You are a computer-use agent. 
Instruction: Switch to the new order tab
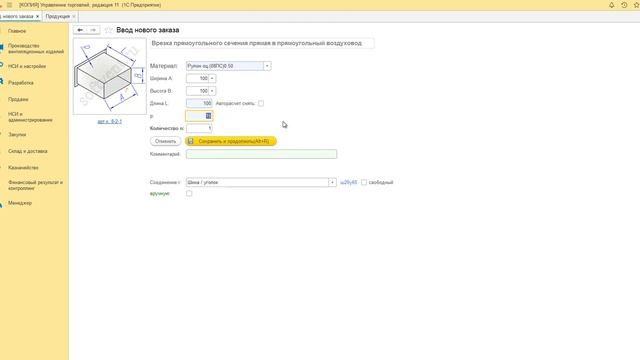click(x=17, y=16)
